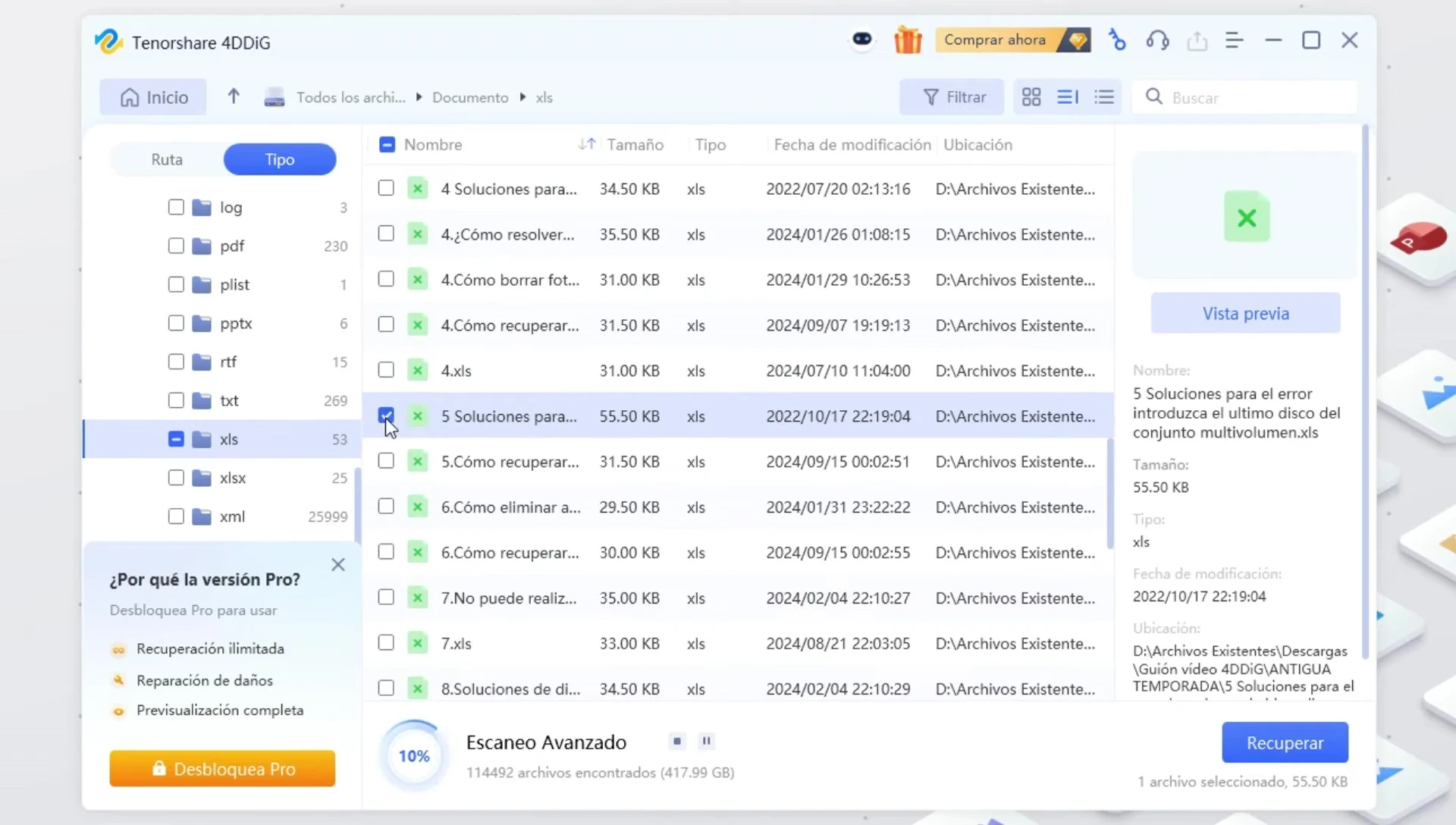
Task: Toggle the xls folder checkbox
Action: point(176,439)
